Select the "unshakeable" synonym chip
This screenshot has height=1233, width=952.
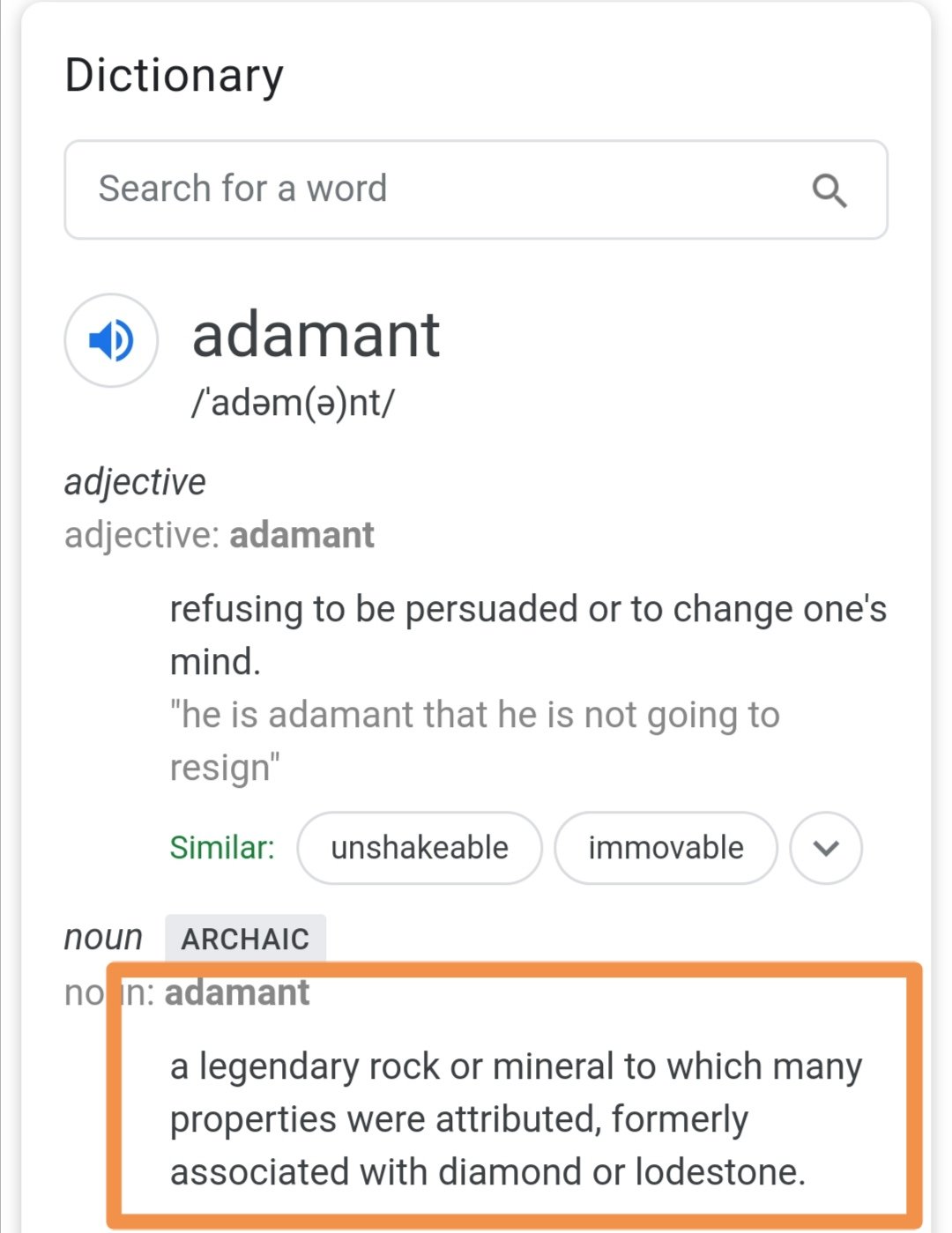(x=420, y=848)
